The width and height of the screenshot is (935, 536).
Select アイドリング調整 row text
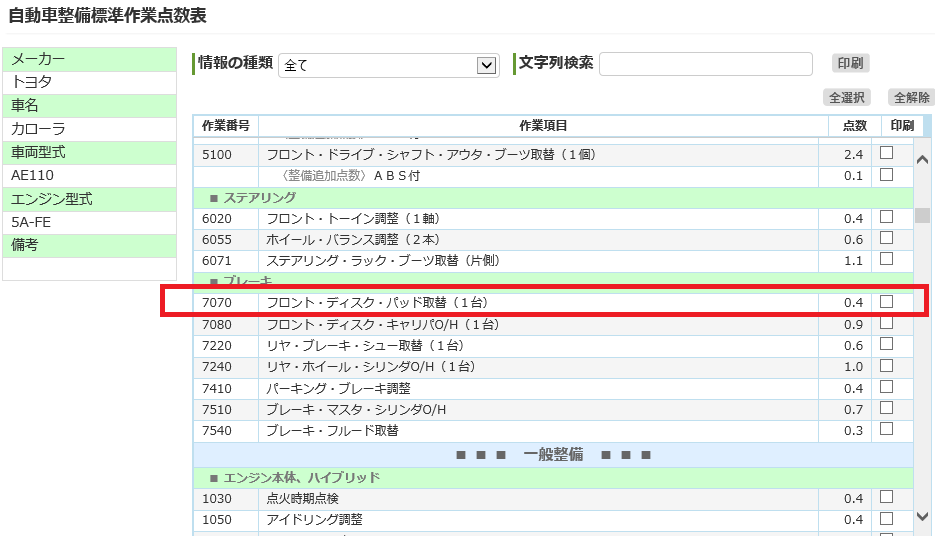[x=314, y=519]
